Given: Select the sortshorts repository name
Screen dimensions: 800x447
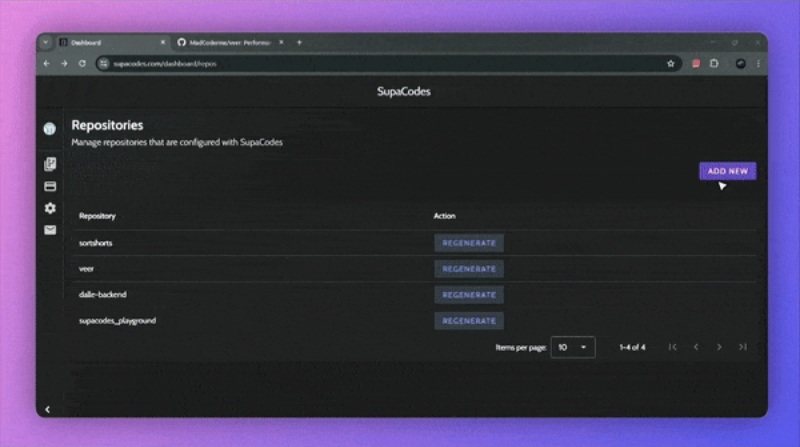Looking at the screenshot, I should coord(95,243).
